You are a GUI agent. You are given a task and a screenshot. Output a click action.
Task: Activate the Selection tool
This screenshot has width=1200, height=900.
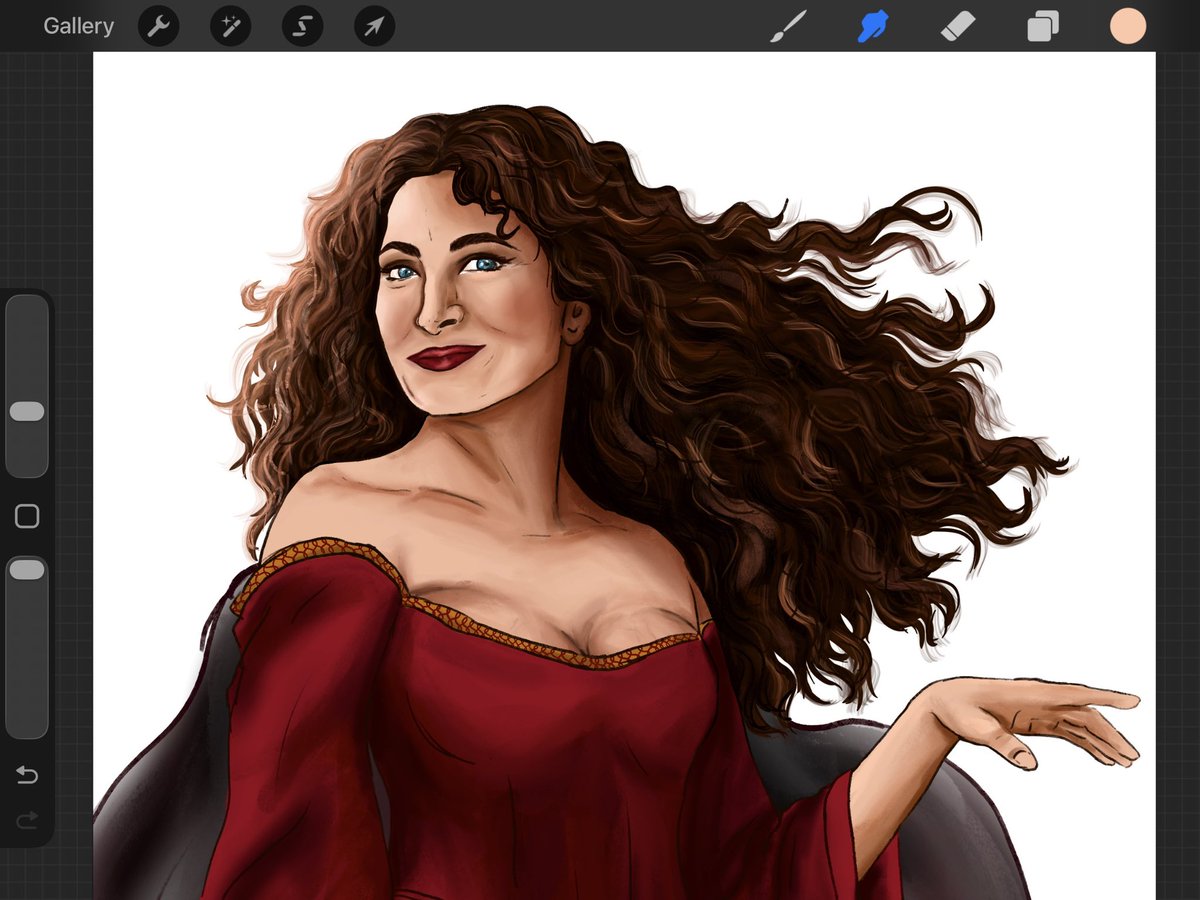[x=302, y=26]
